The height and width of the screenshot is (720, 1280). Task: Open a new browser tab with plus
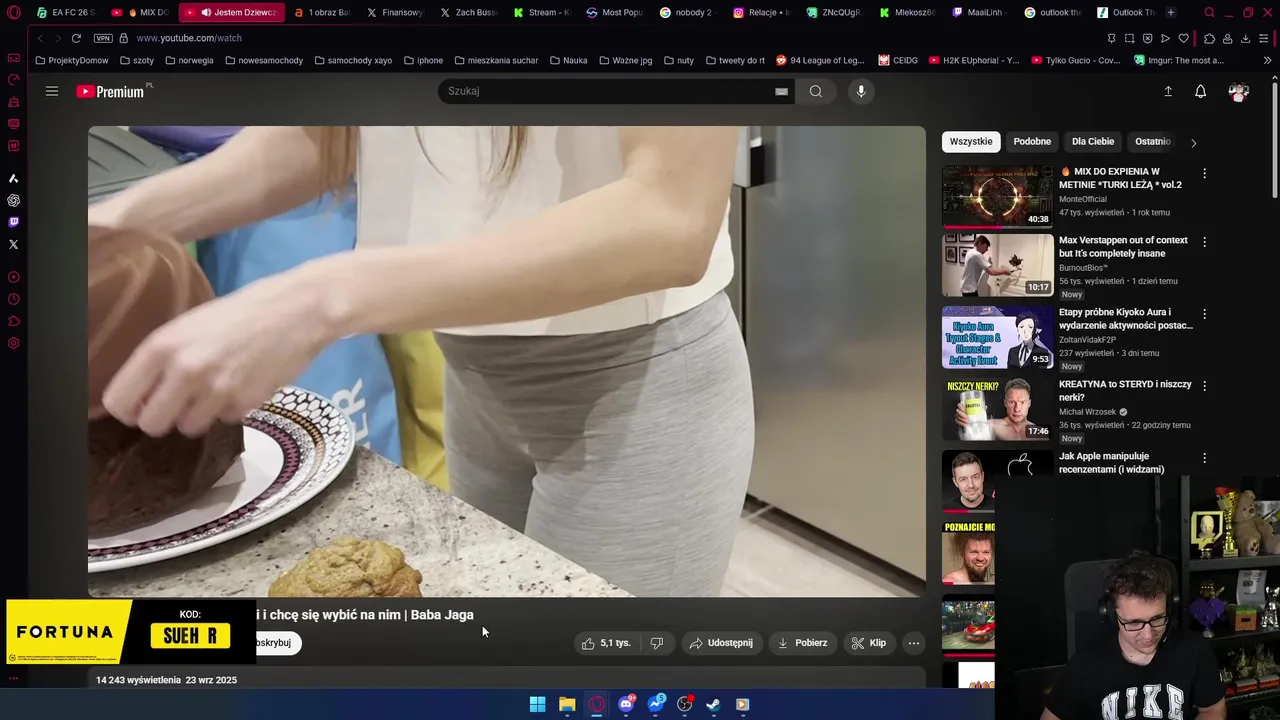[x=1171, y=13]
